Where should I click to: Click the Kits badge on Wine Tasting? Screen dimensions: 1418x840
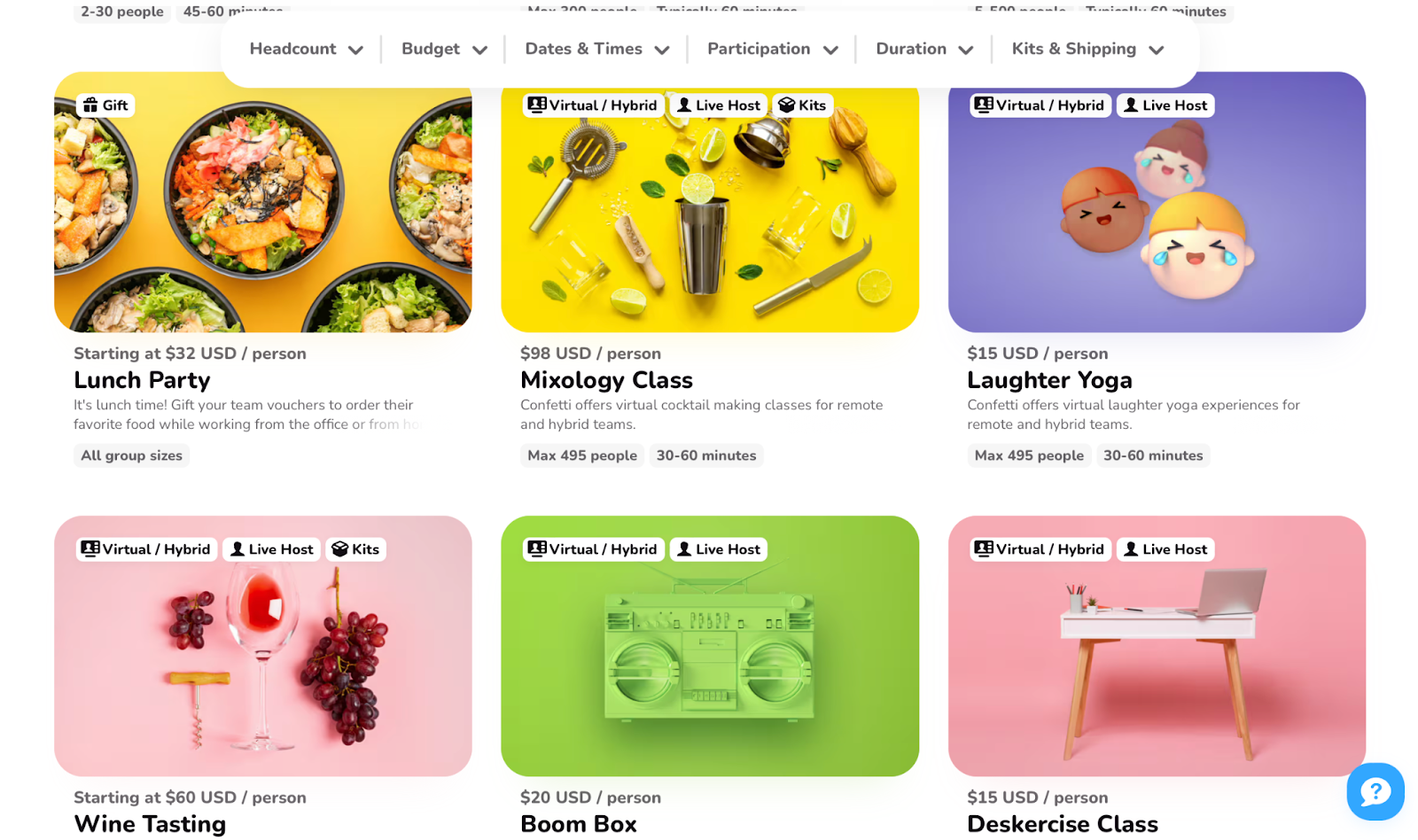click(x=355, y=549)
